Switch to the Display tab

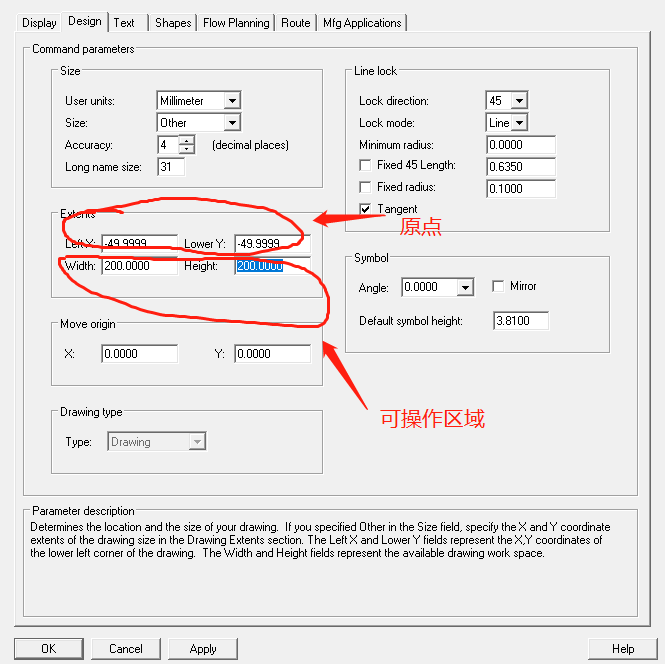pyautogui.click(x=39, y=22)
